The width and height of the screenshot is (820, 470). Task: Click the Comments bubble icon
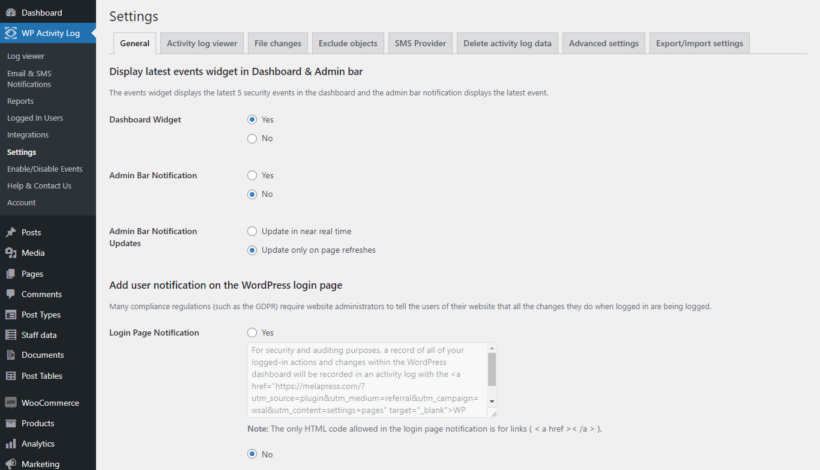(10, 294)
